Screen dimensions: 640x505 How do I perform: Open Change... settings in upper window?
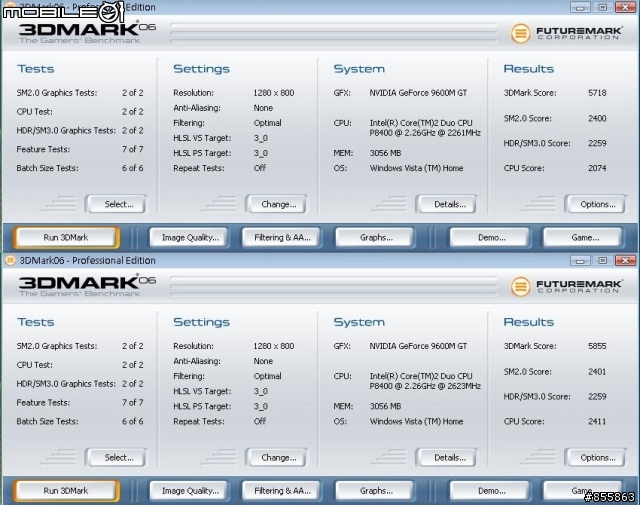tap(277, 204)
